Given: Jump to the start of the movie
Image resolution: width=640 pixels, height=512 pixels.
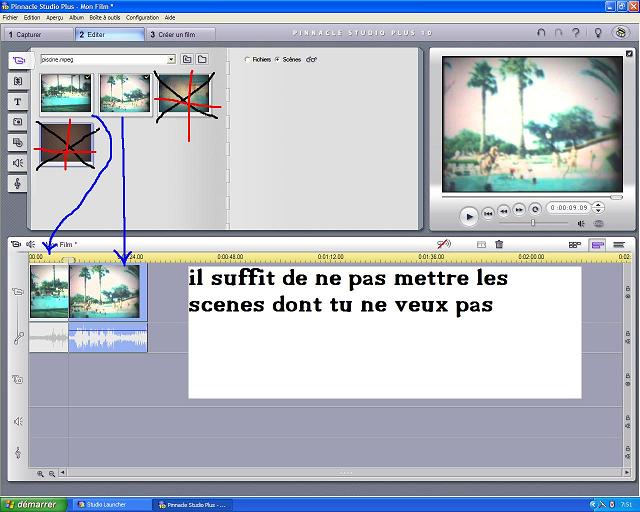Looking at the screenshot, I should (488, 213).
